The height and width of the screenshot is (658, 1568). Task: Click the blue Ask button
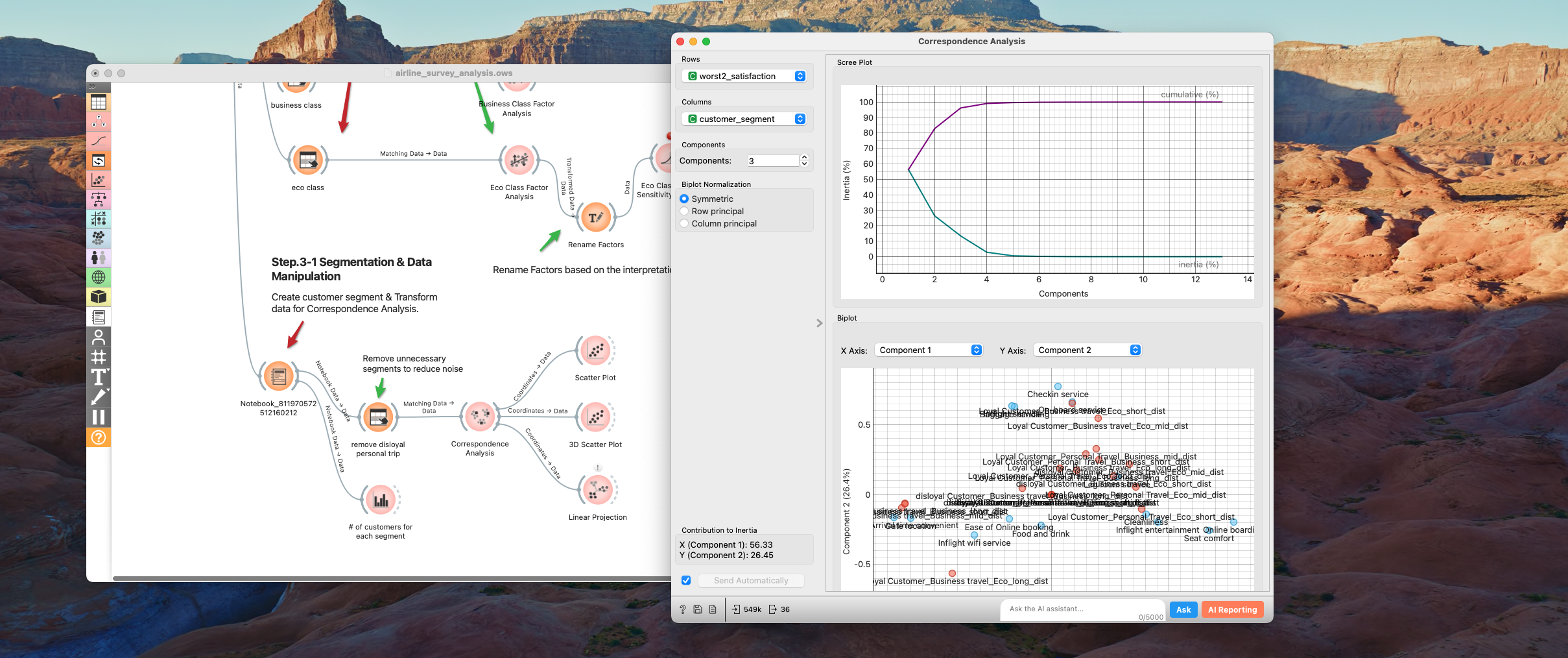pos(1183,609)
